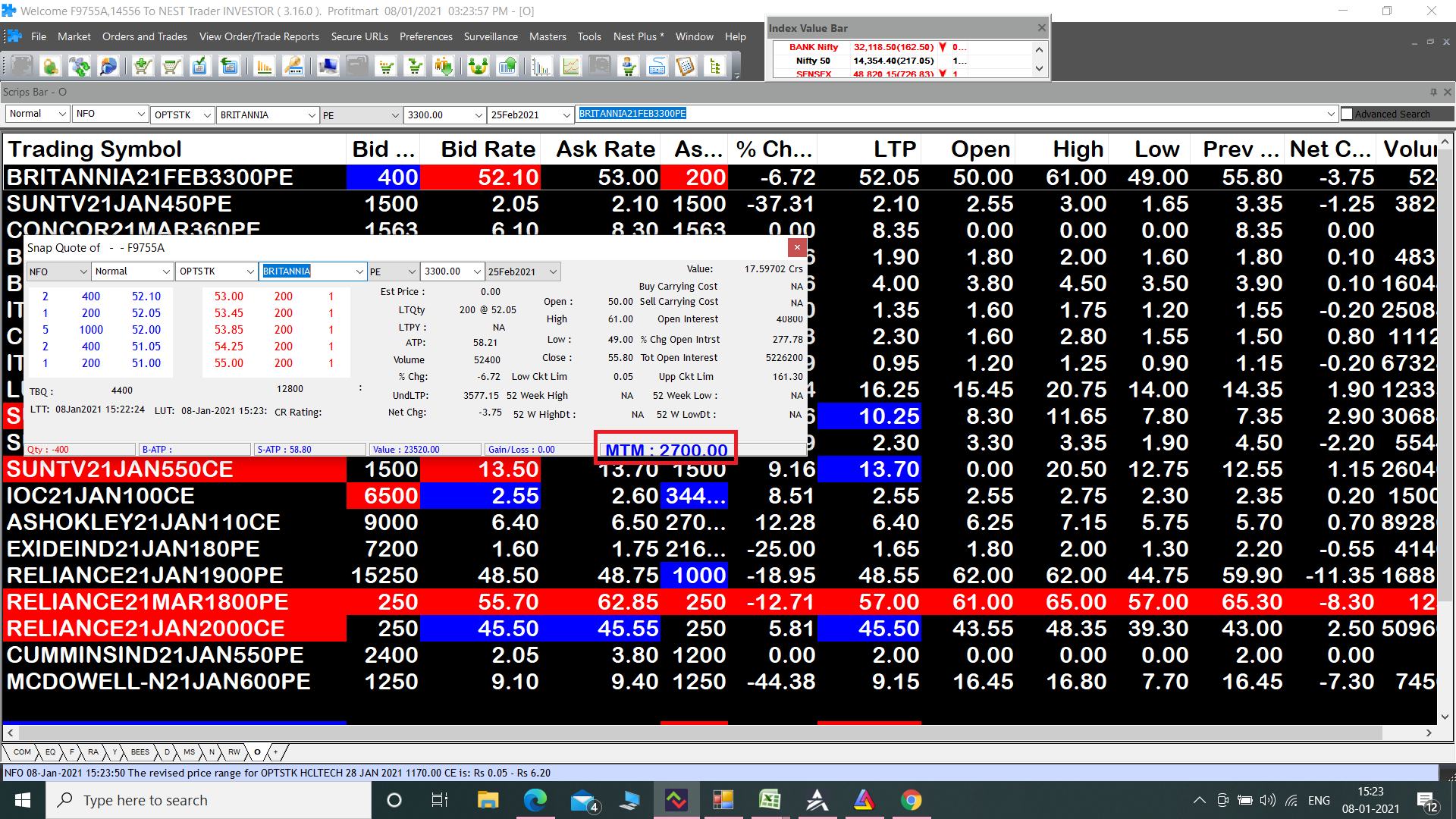The image size is (1456, 819).
Task: Switch to the BEES market watch tab
Action: pyautogui.click(x=140, y=752)
